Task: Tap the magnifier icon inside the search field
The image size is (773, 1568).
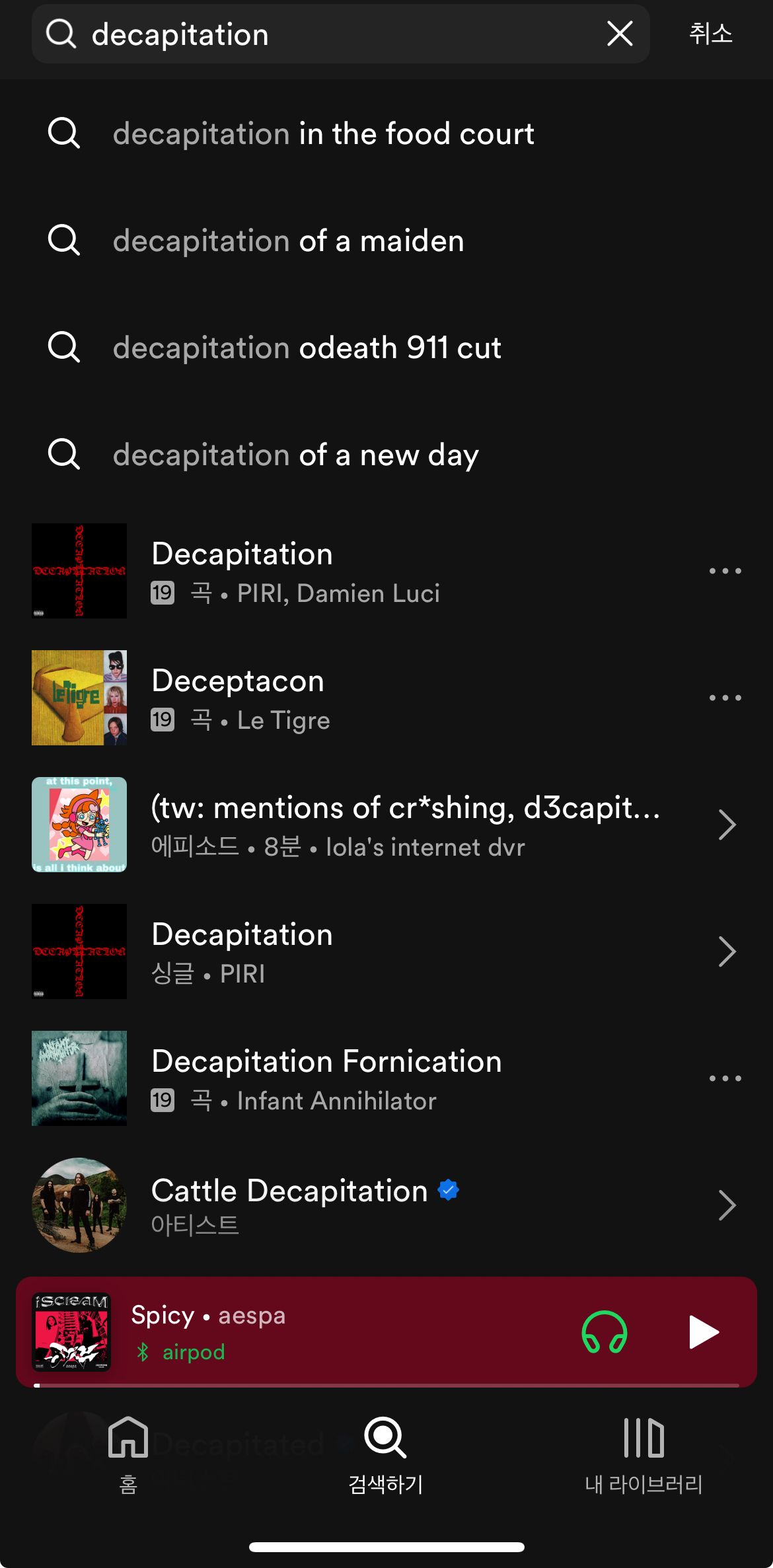Action: pyautogui.click(x=61, y=34)
